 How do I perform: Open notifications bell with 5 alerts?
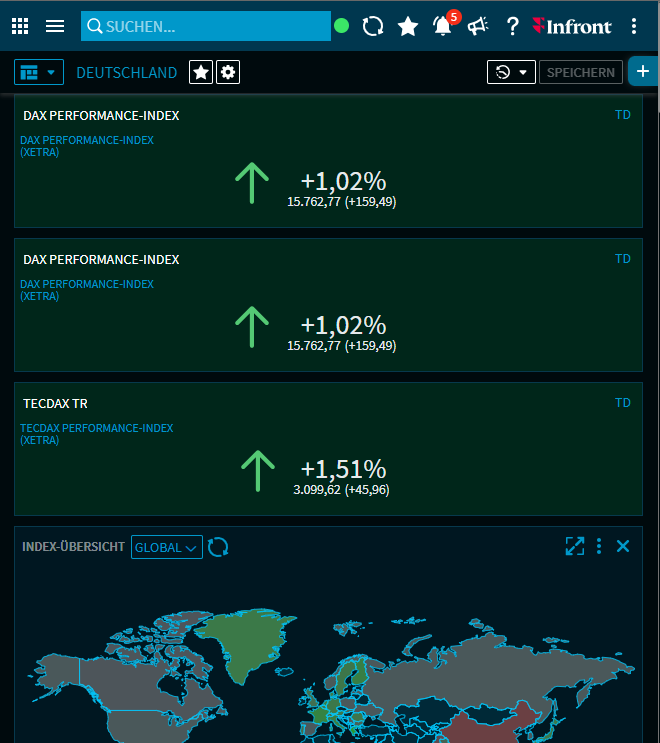point(443,26)
